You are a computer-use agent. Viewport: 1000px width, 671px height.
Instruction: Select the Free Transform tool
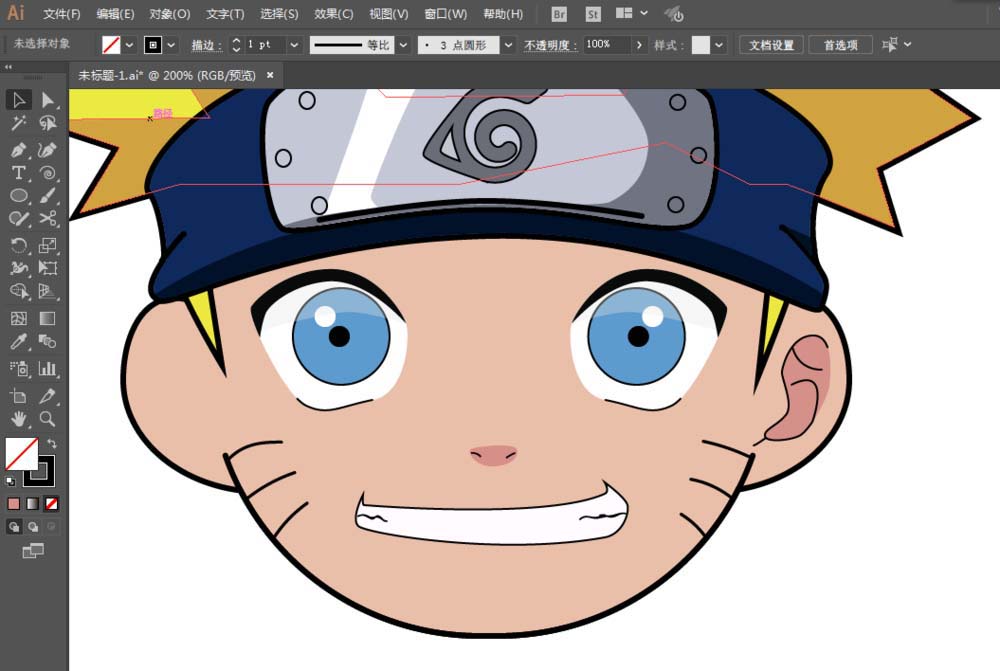tap(47, 269)
